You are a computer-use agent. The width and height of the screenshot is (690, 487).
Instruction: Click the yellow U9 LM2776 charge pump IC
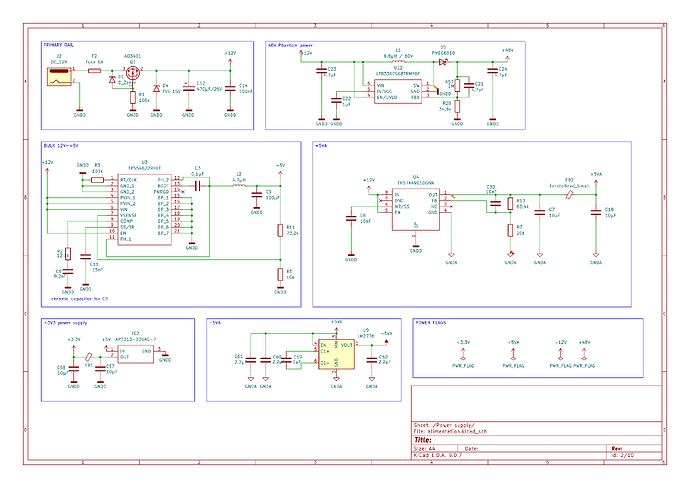(x=336, y=354)
